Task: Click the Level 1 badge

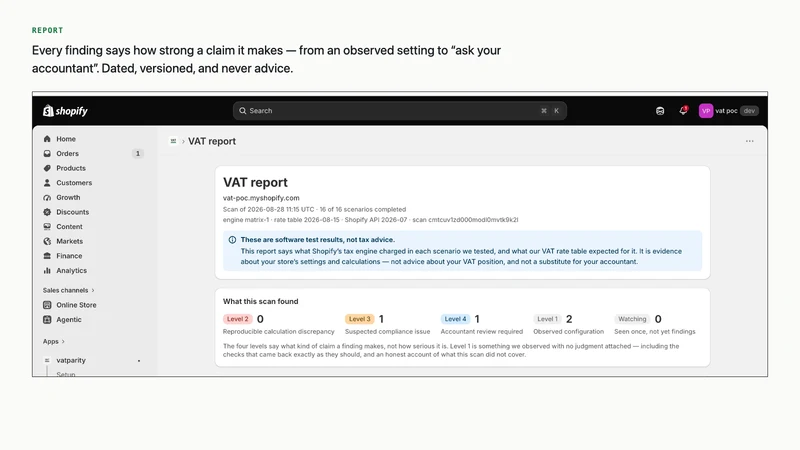Action: [547, 319]
